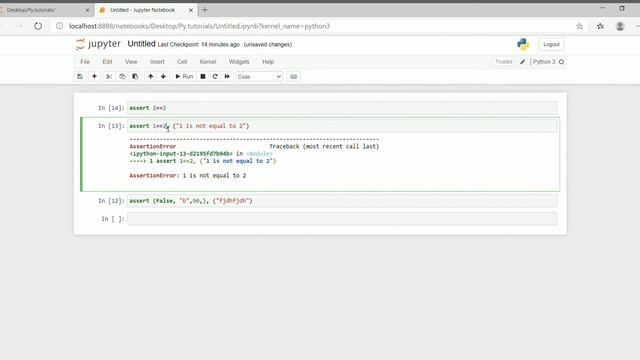
Task: Select cell containing assert 2==2
Action: (x=342, y=108)
